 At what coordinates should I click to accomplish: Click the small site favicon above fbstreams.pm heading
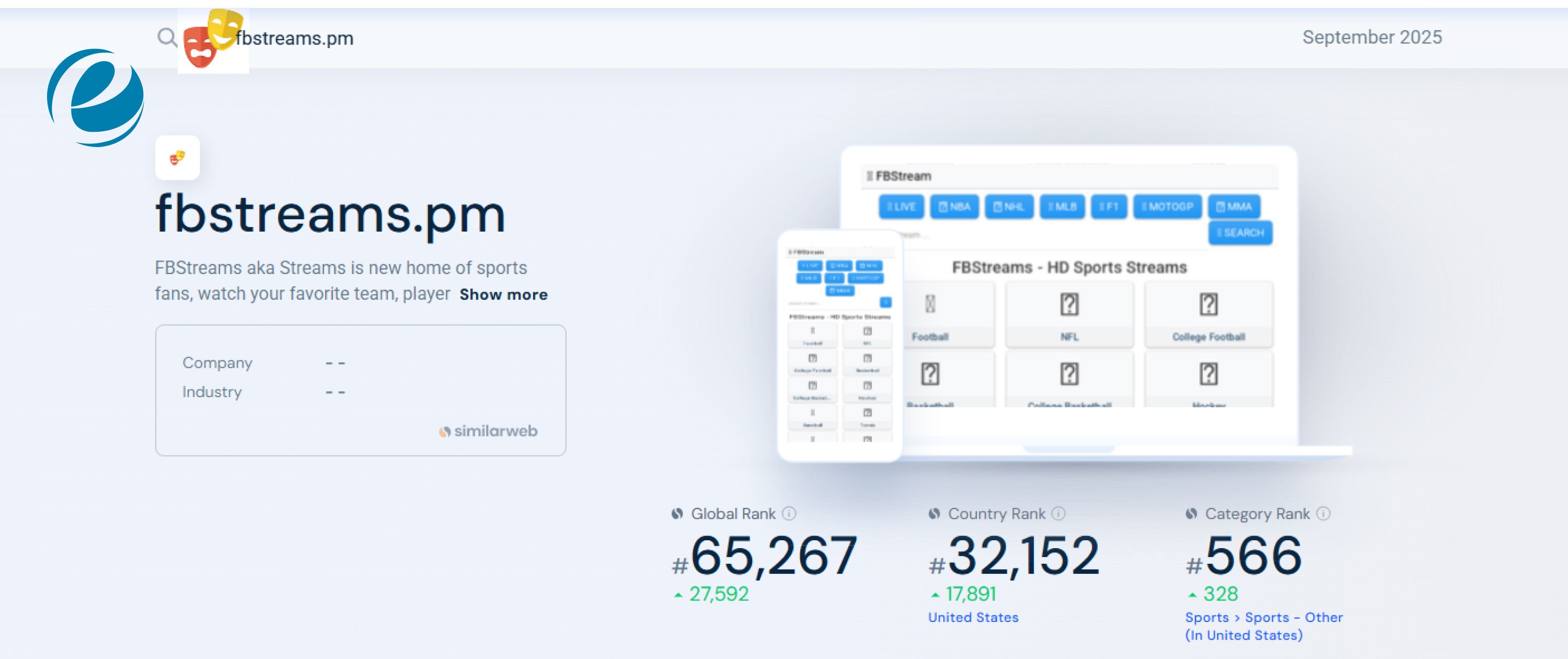(177, 158)
